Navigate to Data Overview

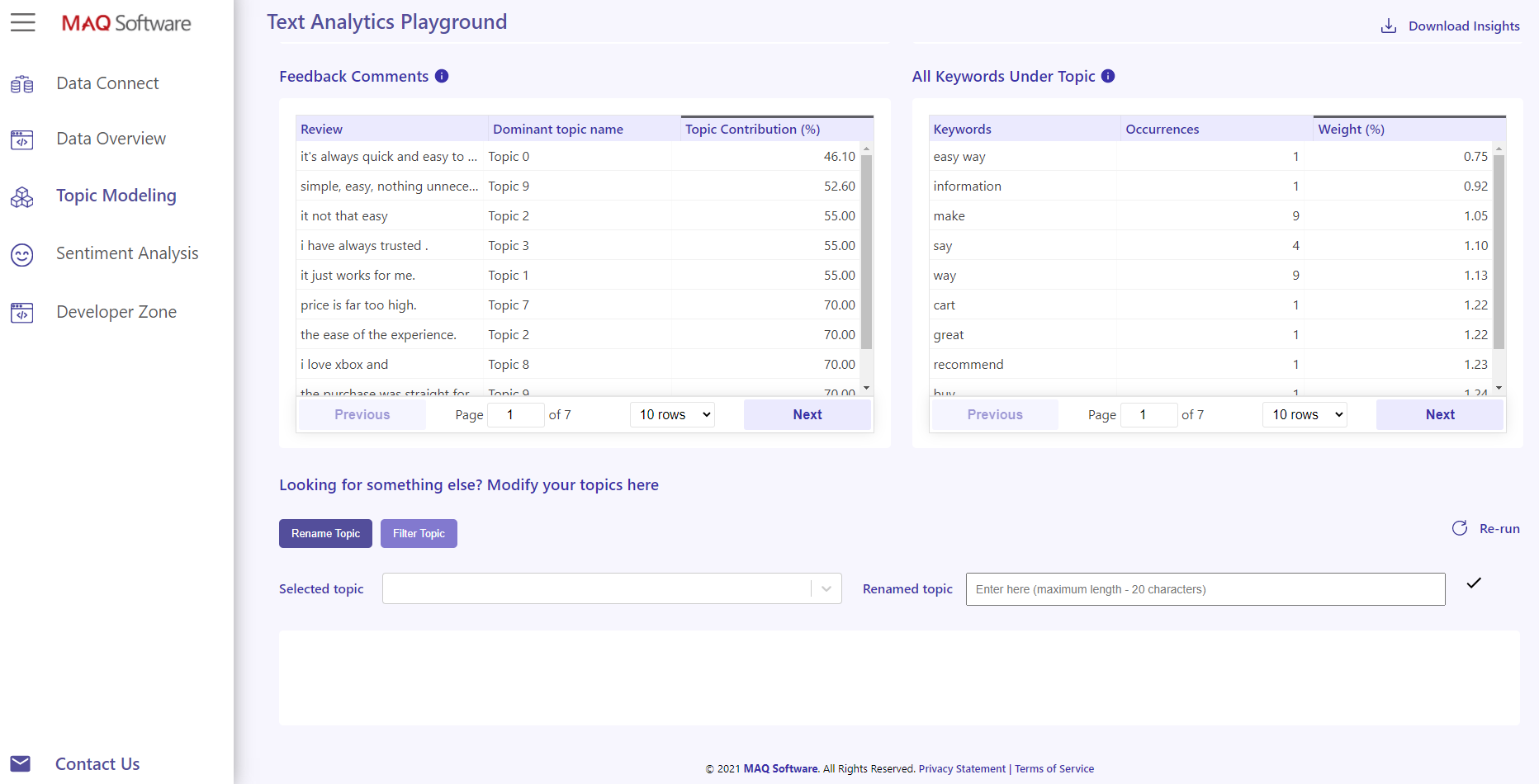click(x=111, y=139)
